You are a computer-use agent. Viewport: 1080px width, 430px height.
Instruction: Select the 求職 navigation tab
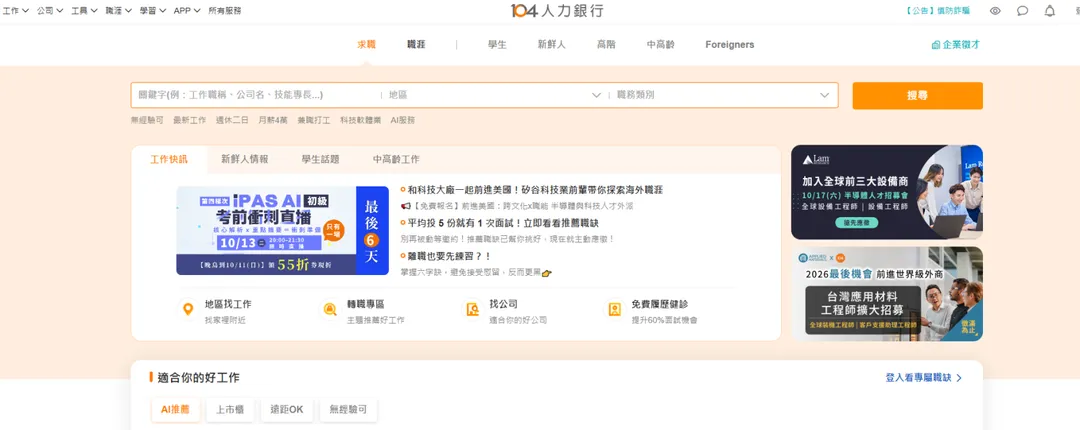[x=366, y=45]
